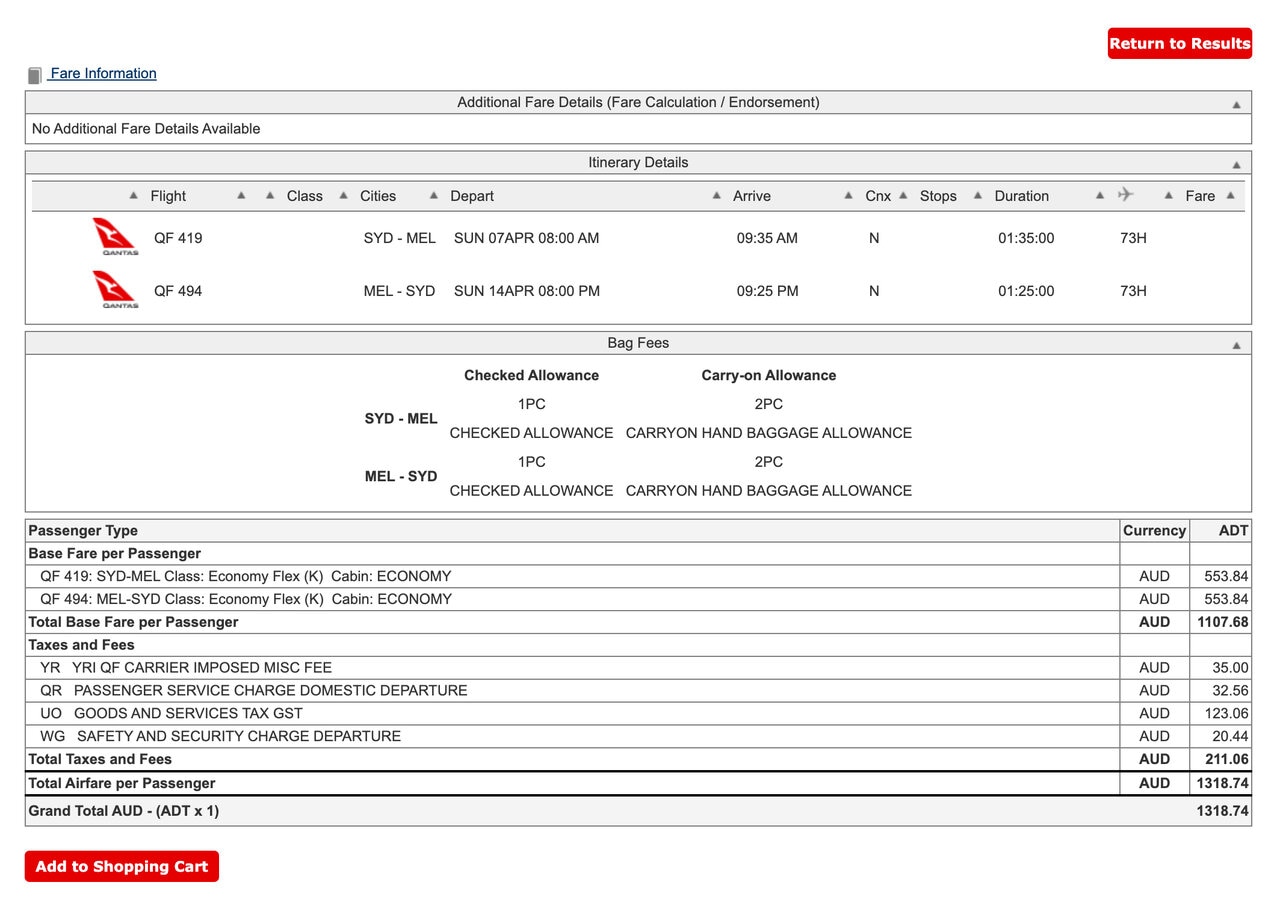Select flight number QF 494
The height and width of the screenshot is (897, 1280).
(178, 291)
